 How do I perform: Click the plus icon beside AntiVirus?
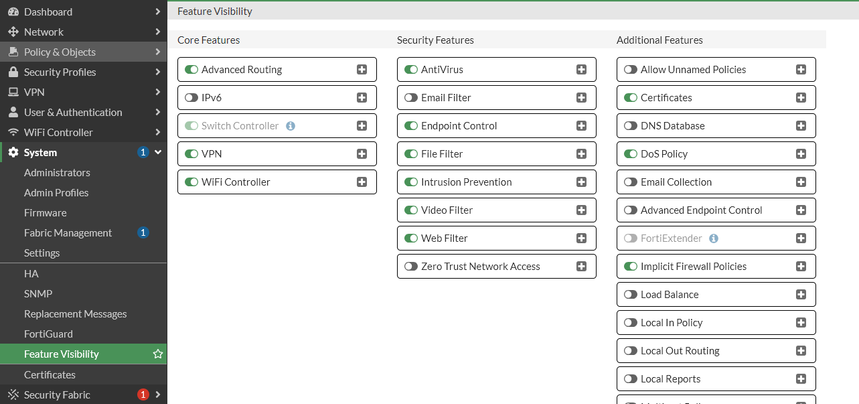581,70
